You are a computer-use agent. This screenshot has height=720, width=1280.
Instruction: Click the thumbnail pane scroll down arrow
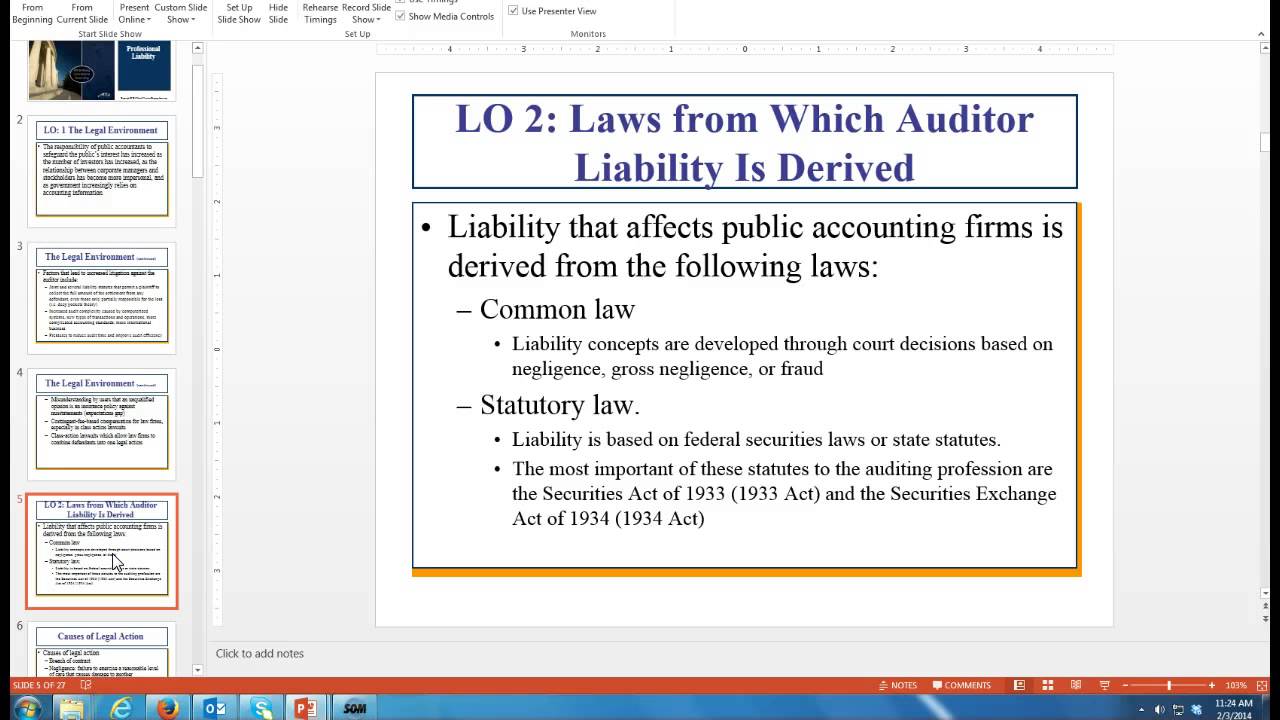tap(197, 669)
